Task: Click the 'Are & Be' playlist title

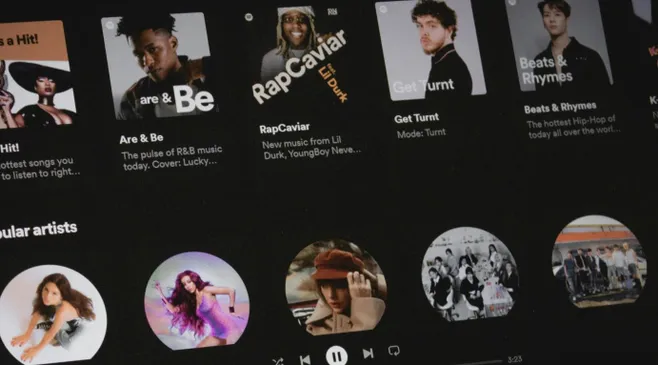Action: point(141,139)
